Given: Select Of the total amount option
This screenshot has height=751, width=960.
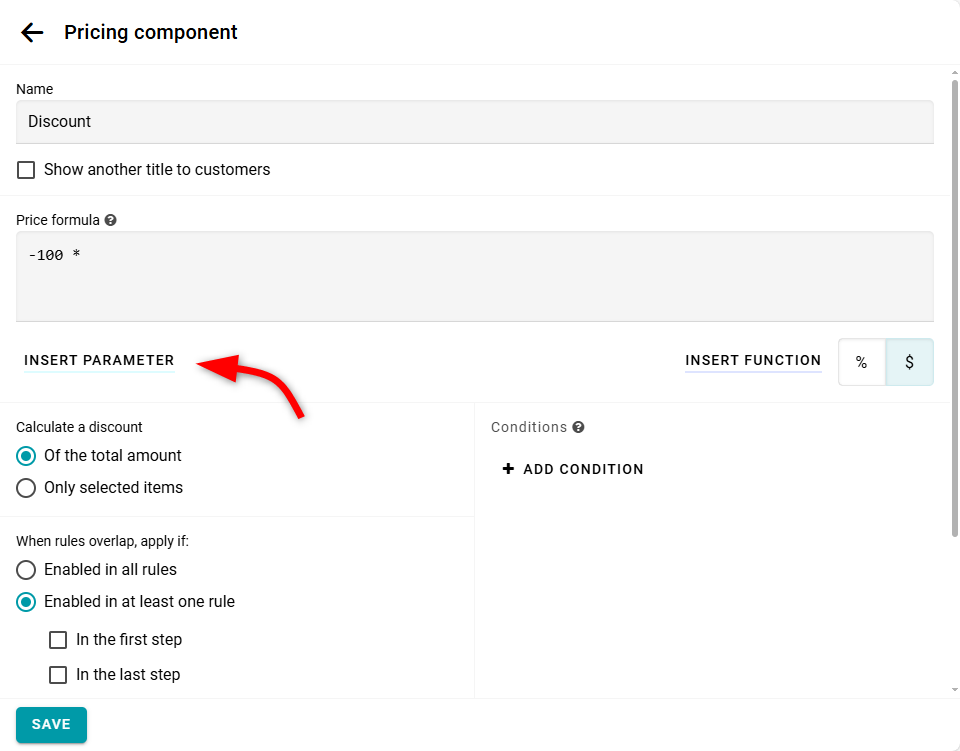Looking at the screenshot, I should (x=27, y=456).
